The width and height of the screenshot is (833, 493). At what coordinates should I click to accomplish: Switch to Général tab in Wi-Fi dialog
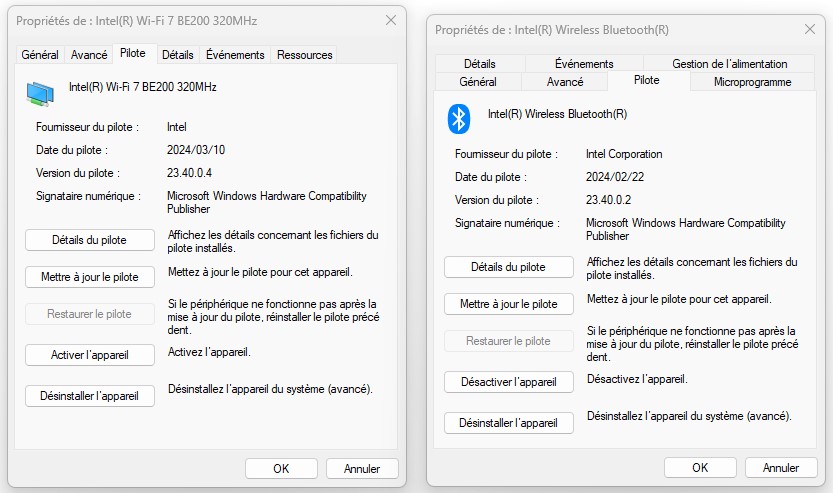(40, 55)
